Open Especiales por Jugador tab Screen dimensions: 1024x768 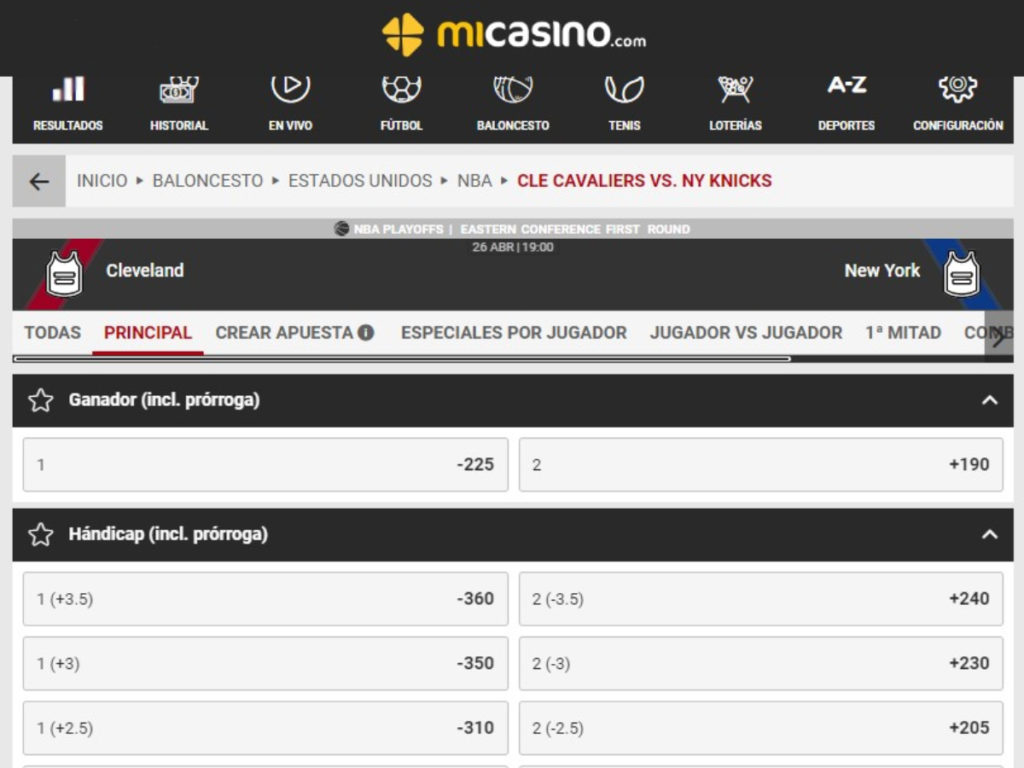(514, 332)
